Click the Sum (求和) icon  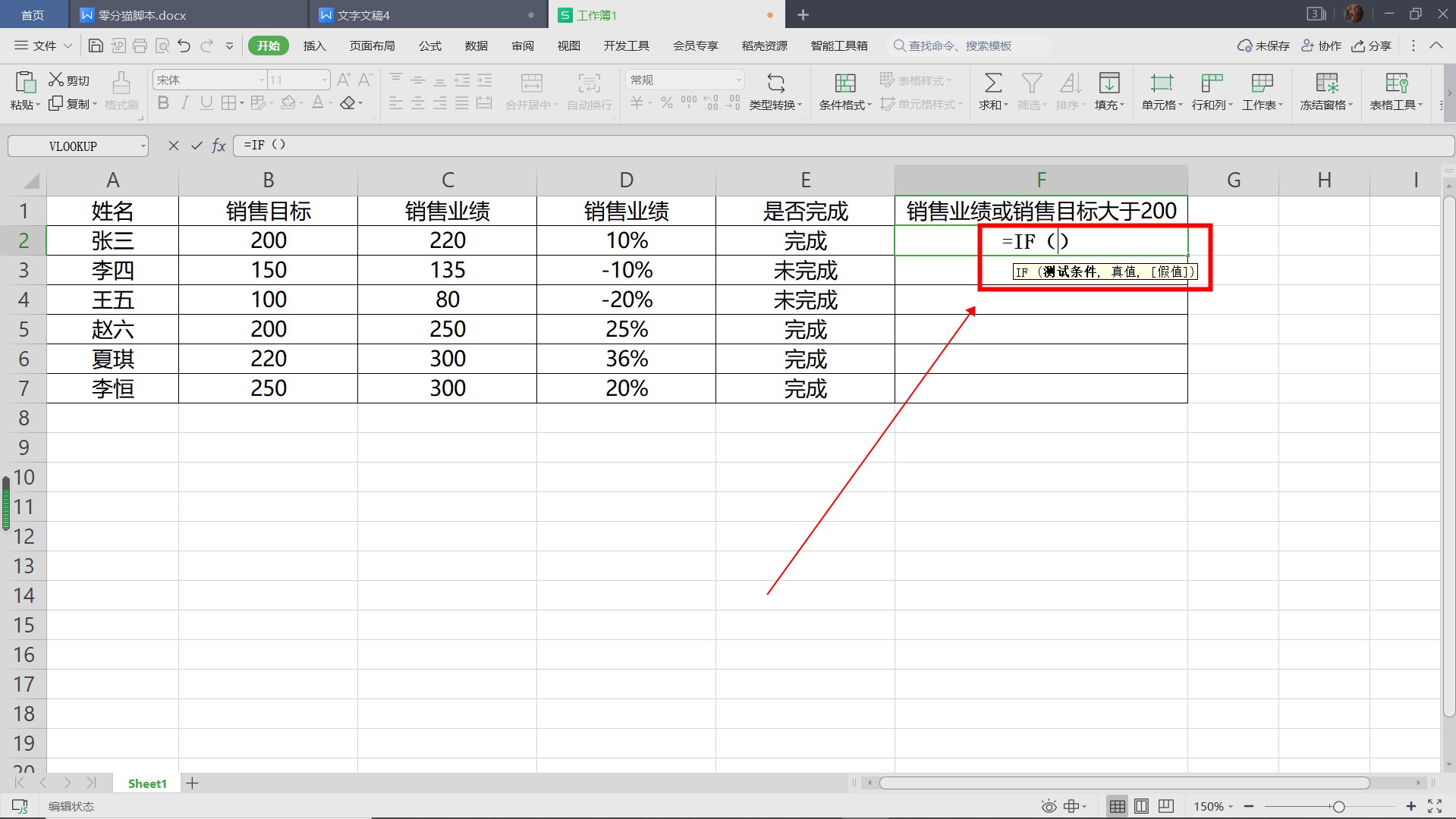[992, 83]
